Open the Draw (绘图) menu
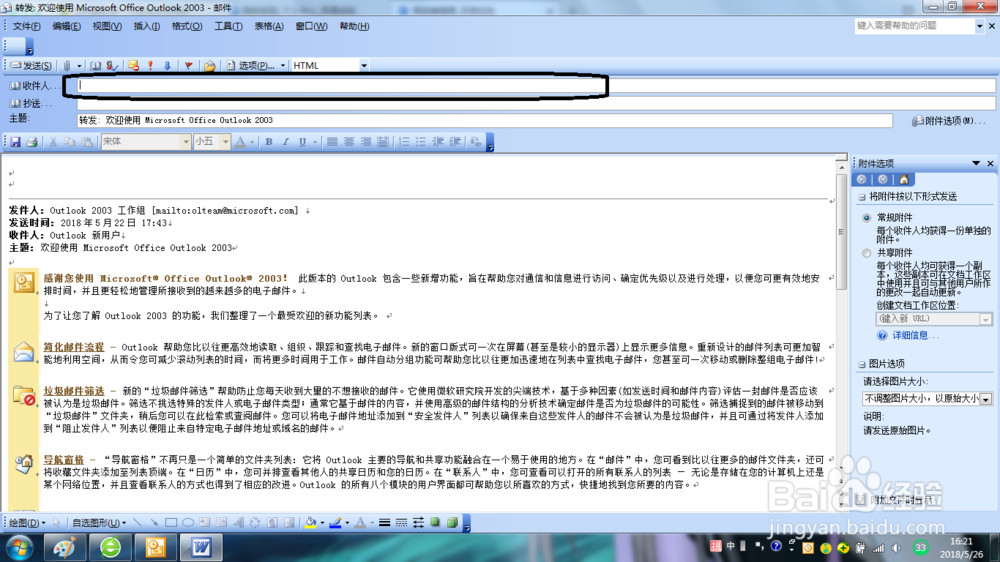The width and height of the screenshot is (1000, 562). click(x=26, y=523)
